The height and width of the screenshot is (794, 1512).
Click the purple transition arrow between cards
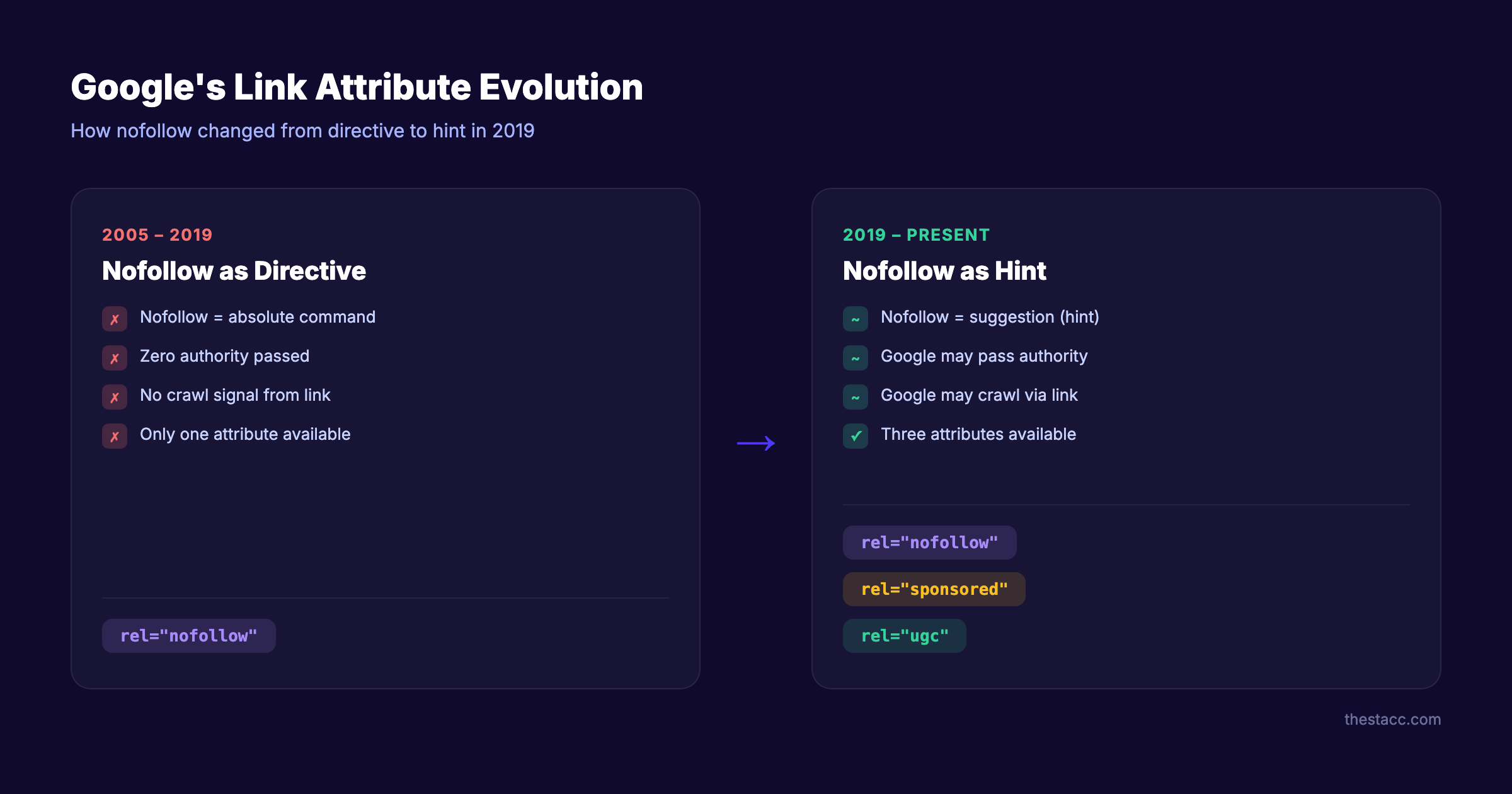(x=757, y=443)
